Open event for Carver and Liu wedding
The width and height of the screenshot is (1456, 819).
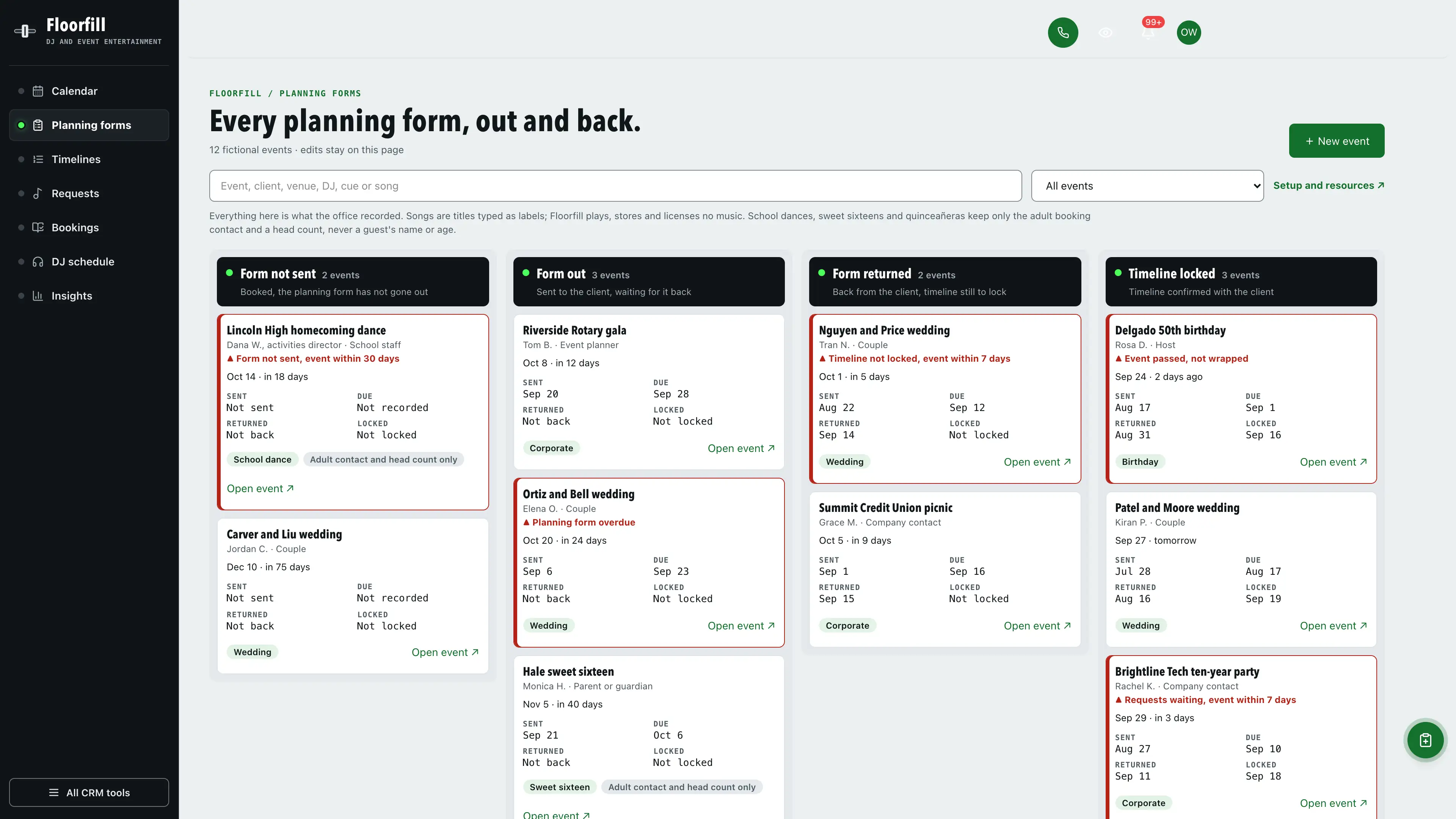point(445,652)
